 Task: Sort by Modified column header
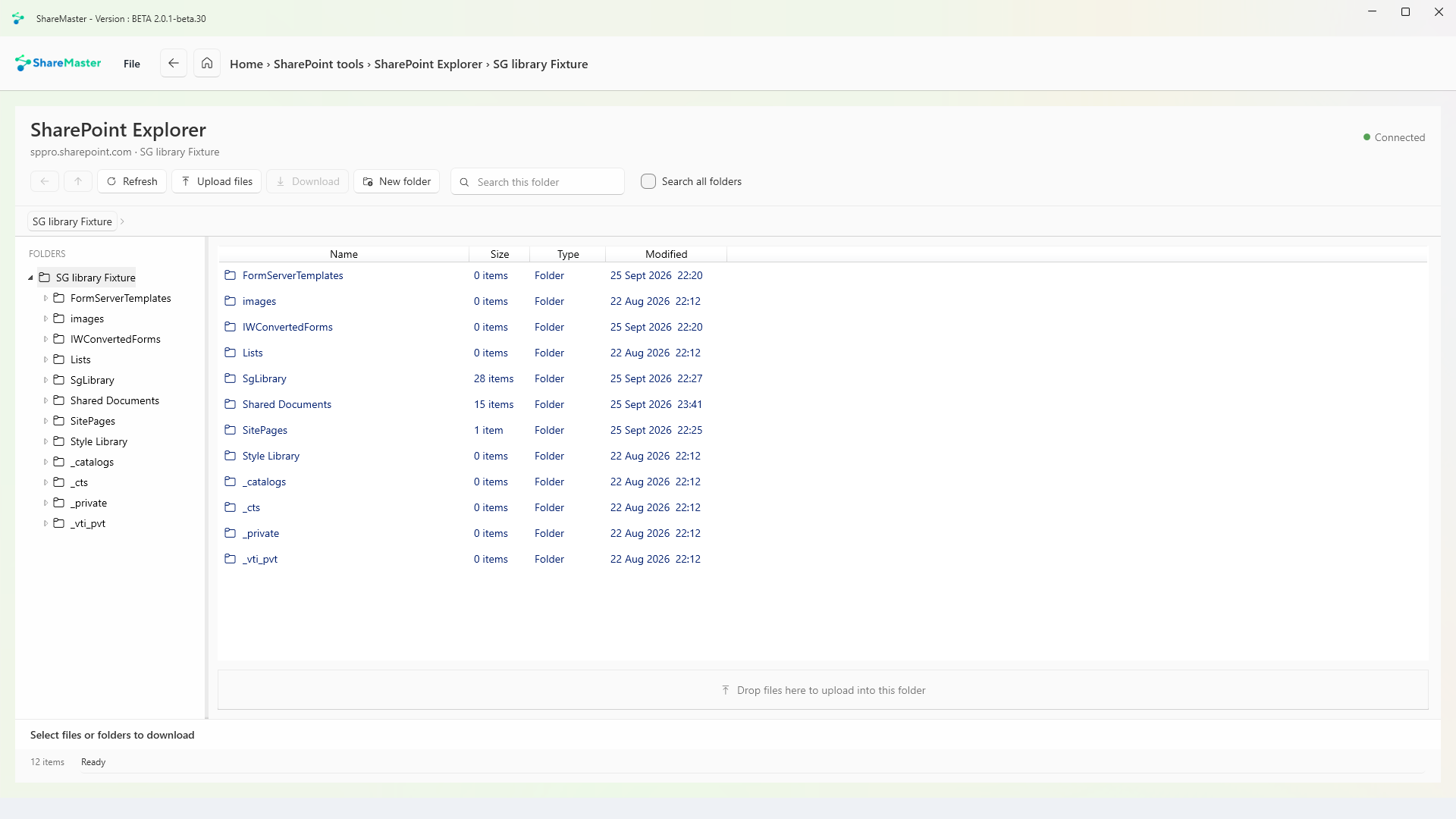tap(666, 254)
